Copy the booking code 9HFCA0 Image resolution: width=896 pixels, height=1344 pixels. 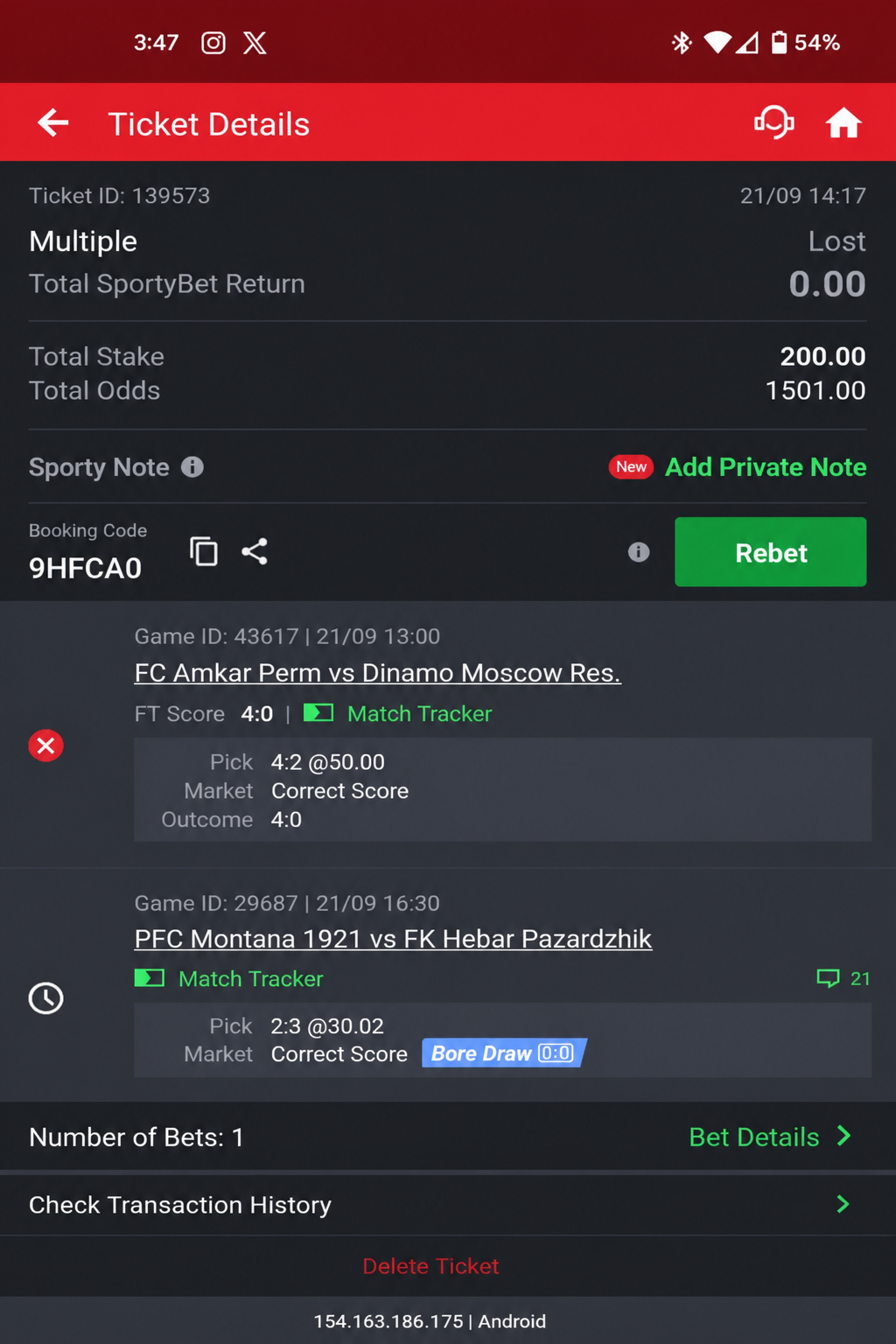(x=204, y=551)
